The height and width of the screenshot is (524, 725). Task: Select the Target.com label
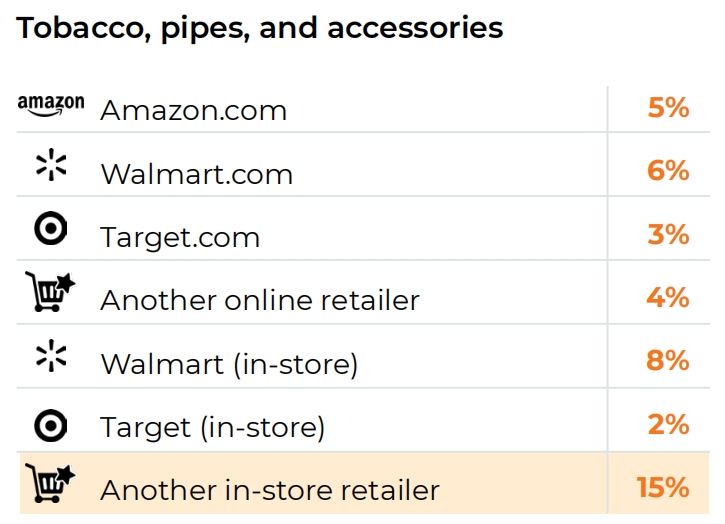click(x=180, y=238)
